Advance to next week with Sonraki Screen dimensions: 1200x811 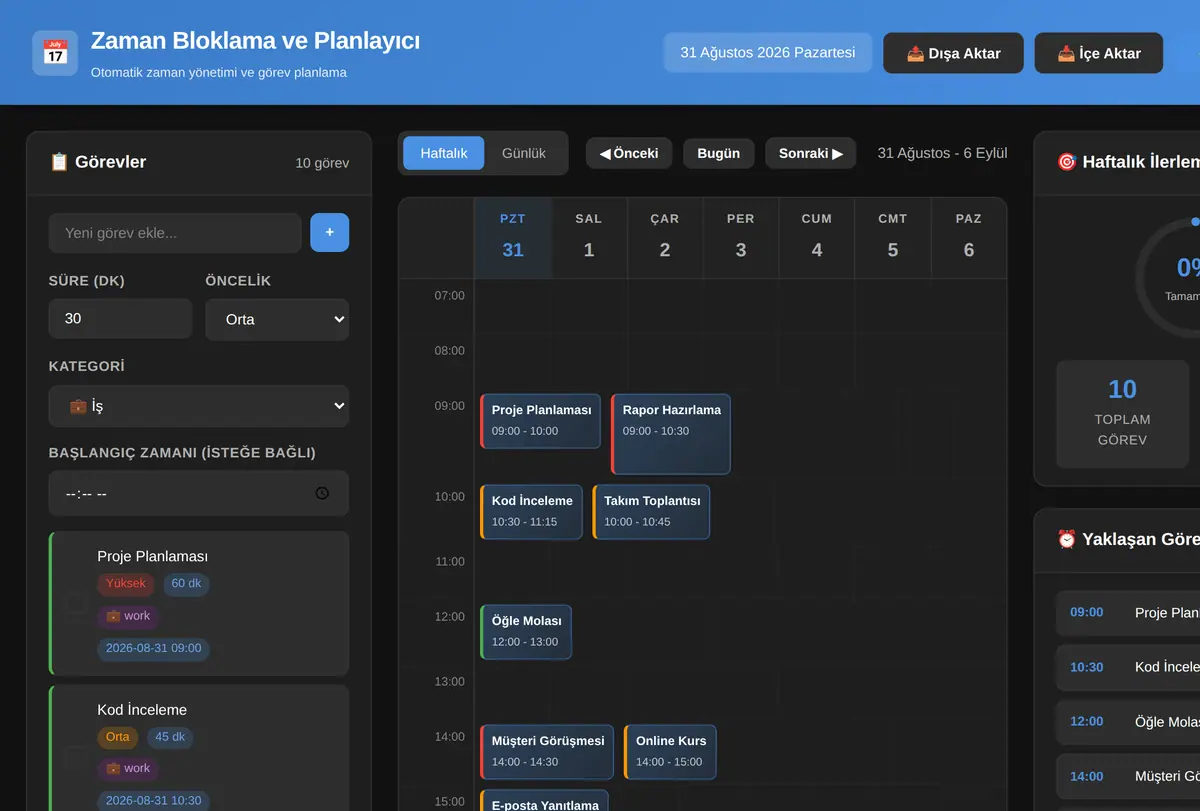coord(811,153)
